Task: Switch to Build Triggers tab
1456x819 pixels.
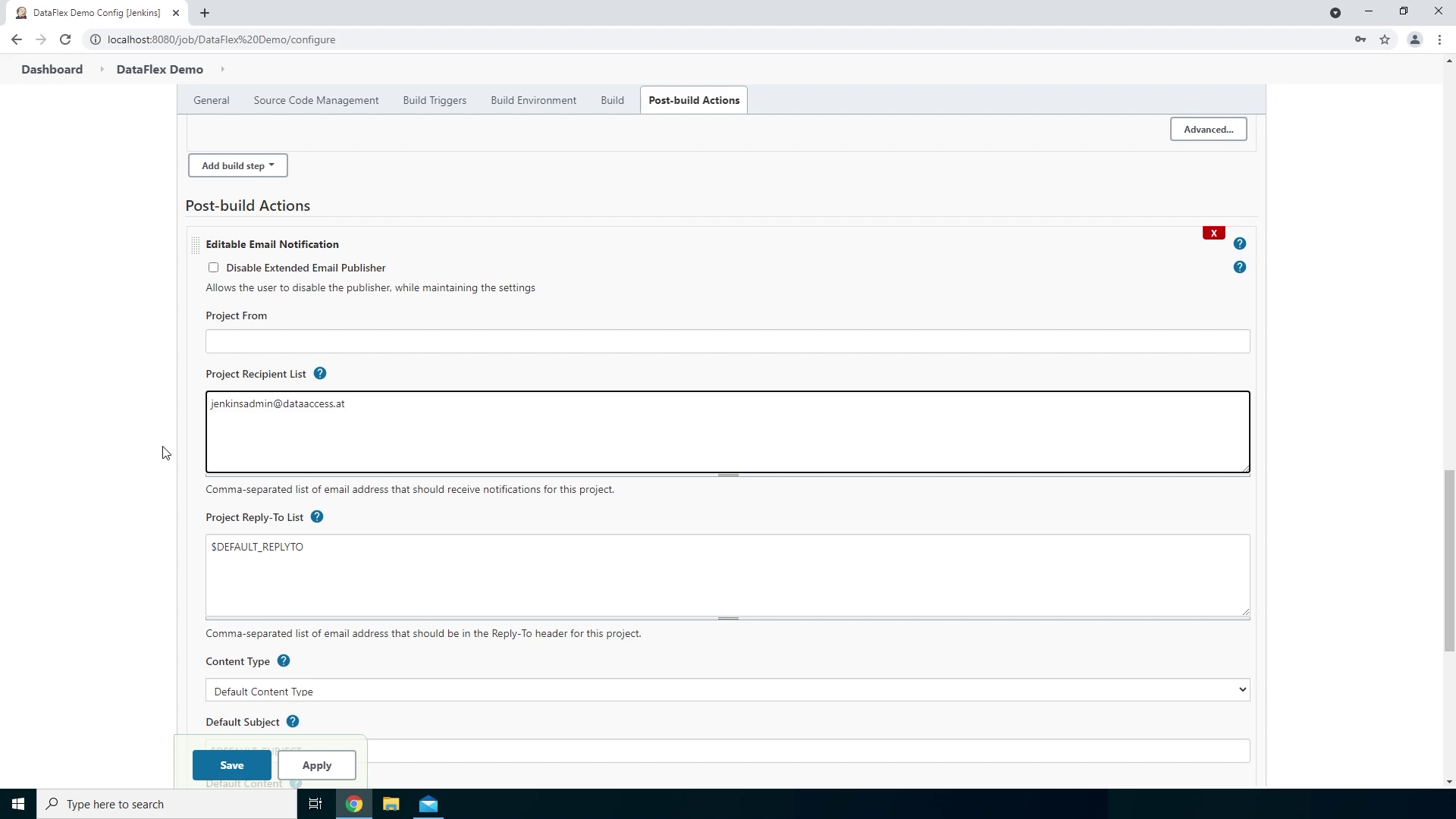Action: pos(435,100)
